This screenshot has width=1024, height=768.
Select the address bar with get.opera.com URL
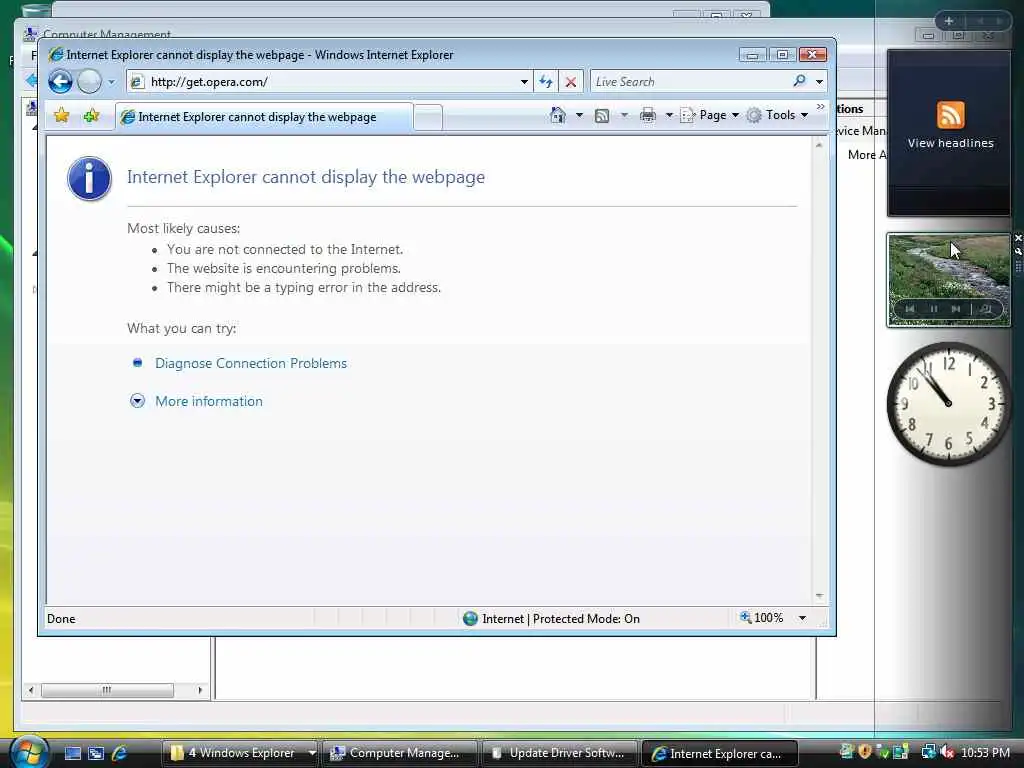click(x=327, y=82)
